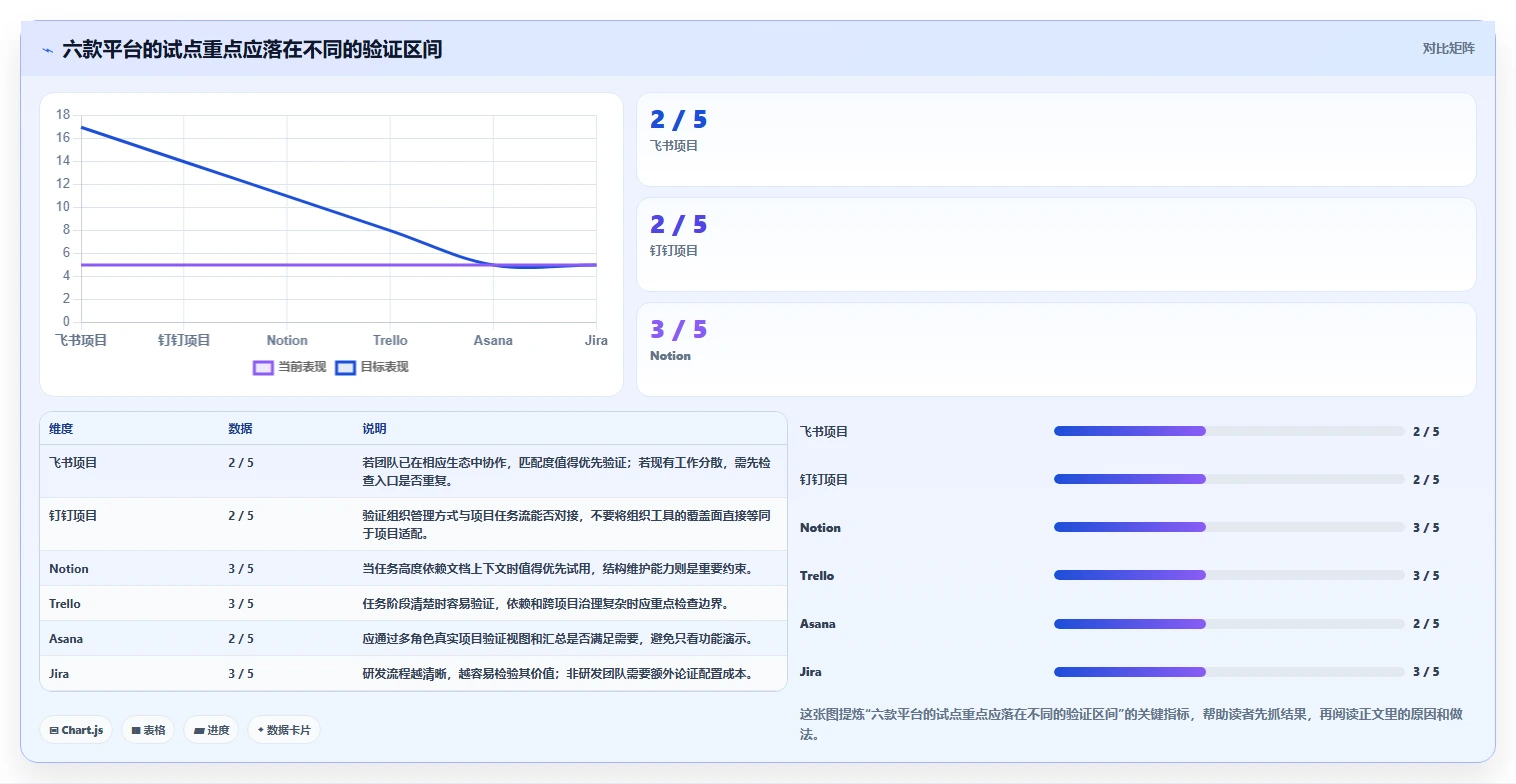Open the 钉钉项目 2 / 5 data card
The height and width of the screenshot is (784, 1516).
1056,245
